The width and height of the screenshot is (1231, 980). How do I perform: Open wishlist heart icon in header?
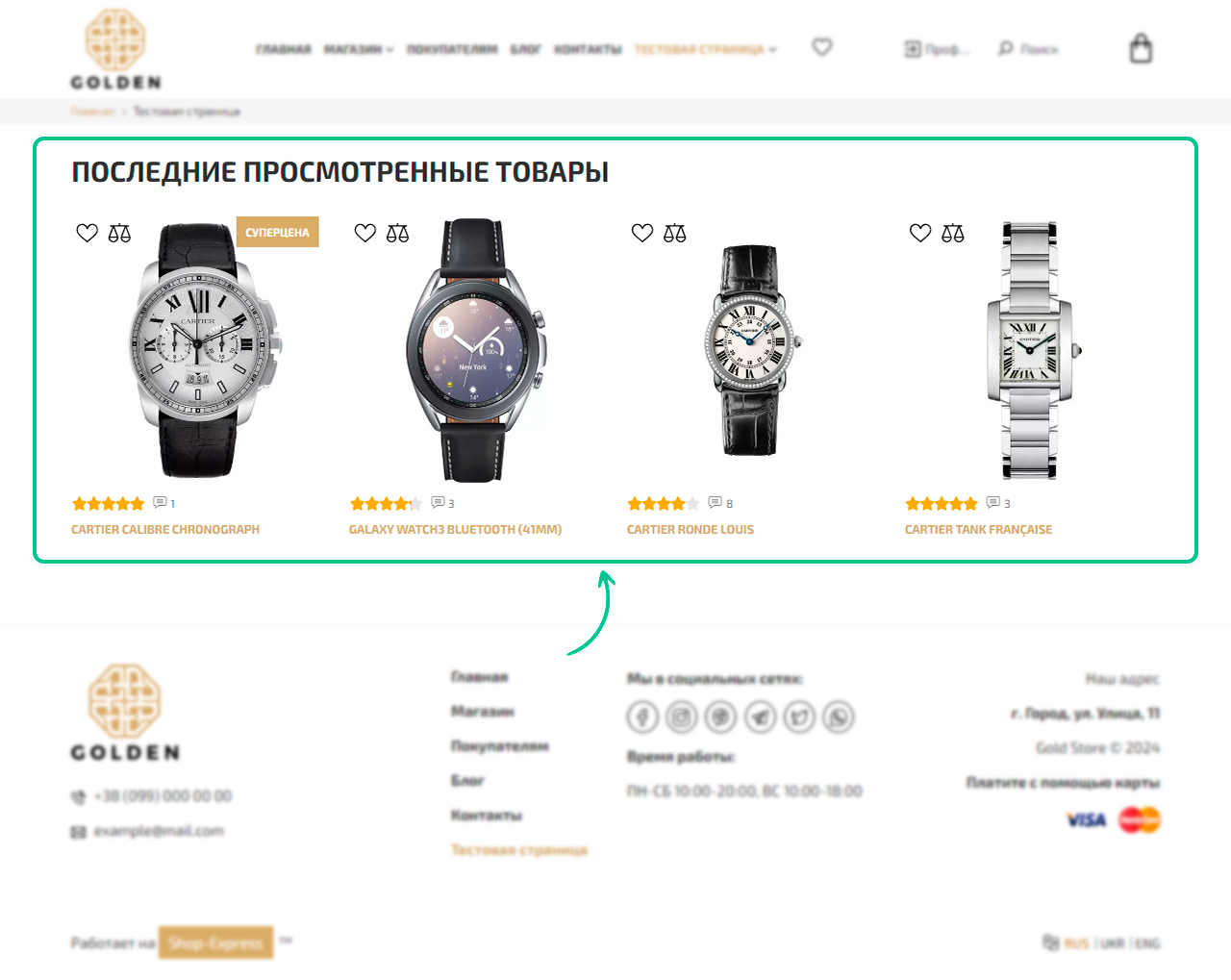(x=821, y=46)
